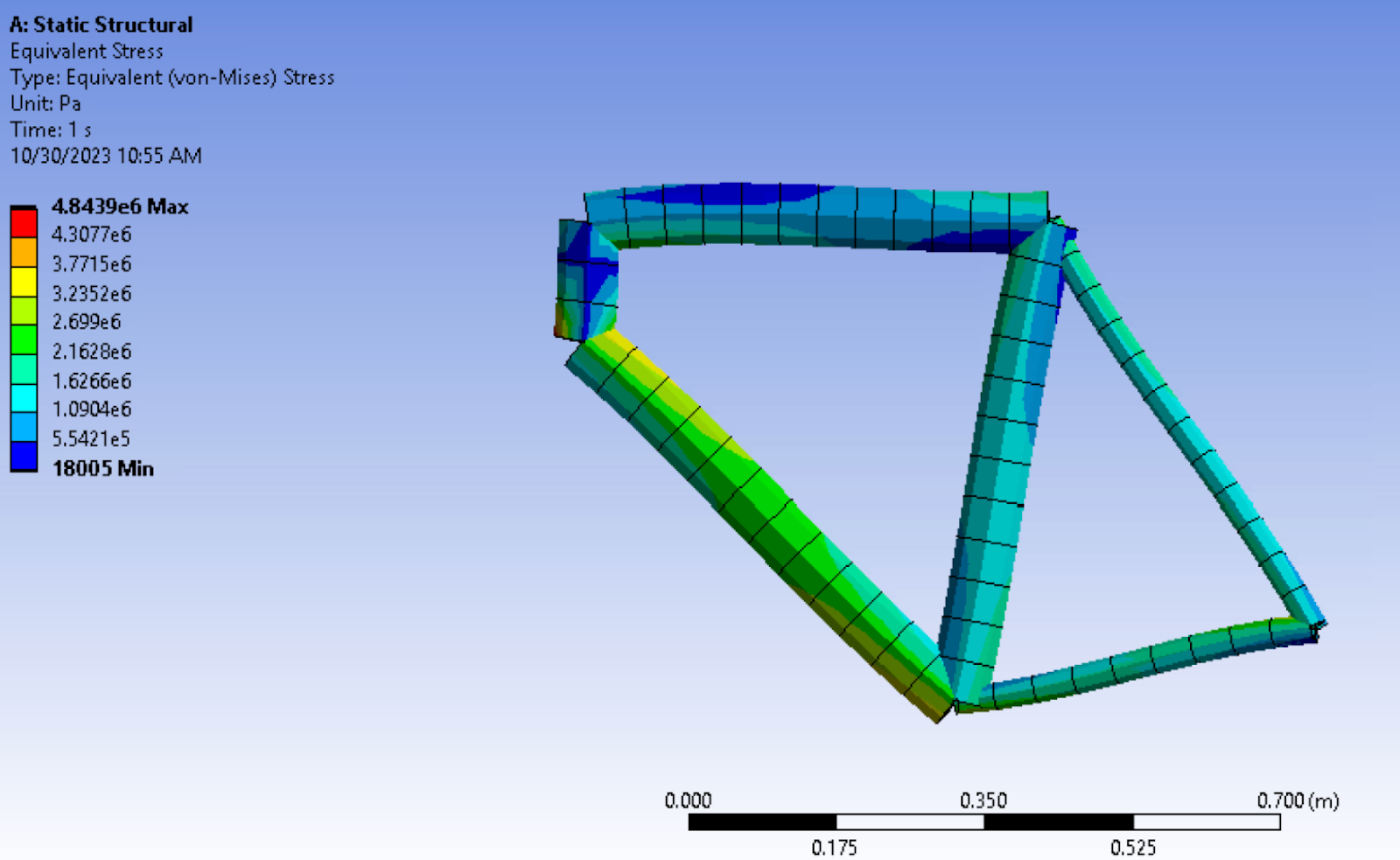Select the top tube of the frame

[x=814, y=215]
